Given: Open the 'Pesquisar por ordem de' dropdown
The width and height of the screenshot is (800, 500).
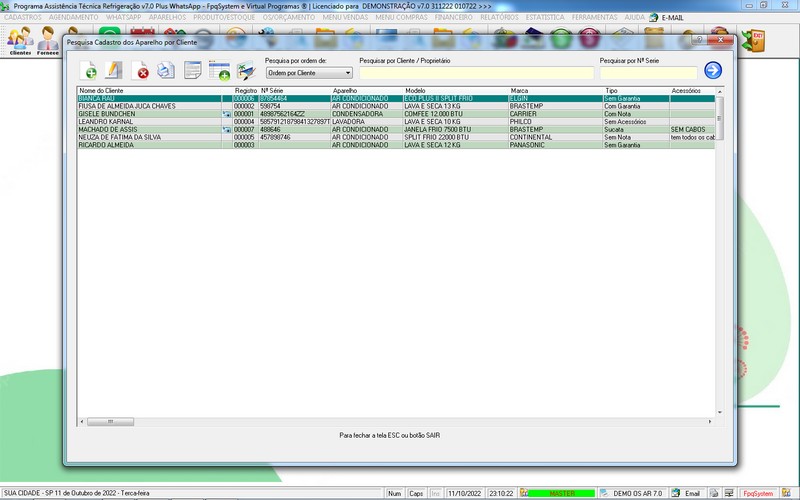Looking at the screenshot, I should point(309,73).
